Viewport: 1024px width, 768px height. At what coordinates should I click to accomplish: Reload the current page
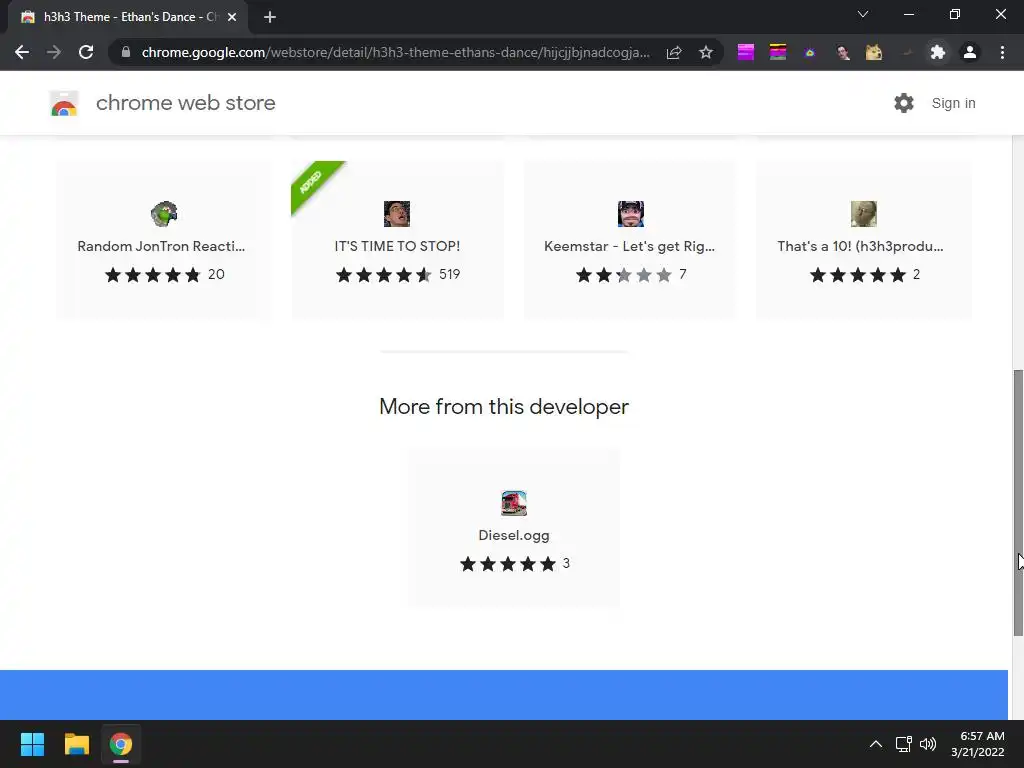(x=86, y=52)
